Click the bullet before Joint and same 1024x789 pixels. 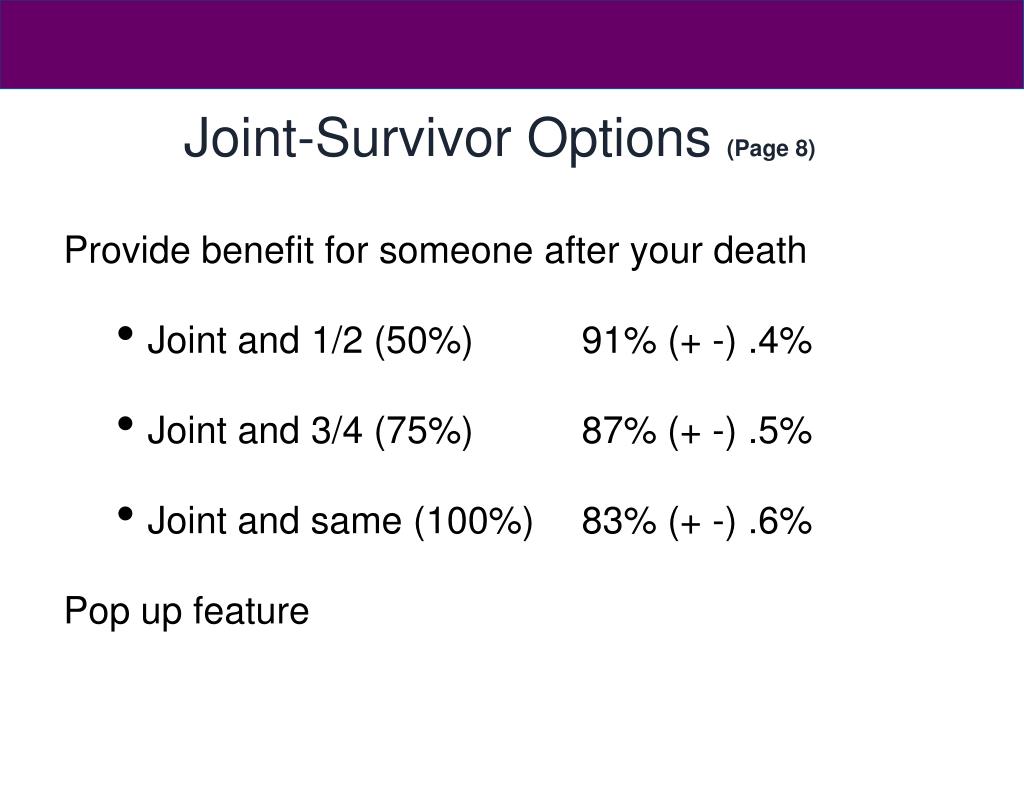[x=125, y=514]
